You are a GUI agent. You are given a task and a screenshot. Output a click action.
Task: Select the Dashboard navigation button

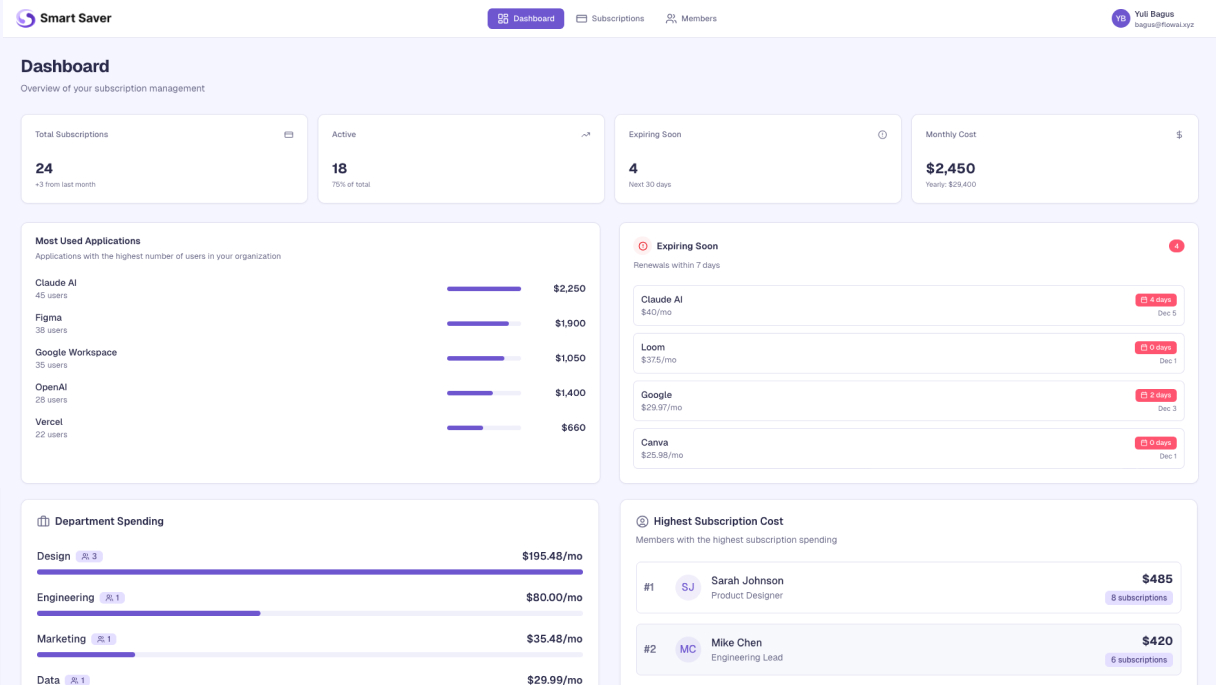[x=525, y=18]
